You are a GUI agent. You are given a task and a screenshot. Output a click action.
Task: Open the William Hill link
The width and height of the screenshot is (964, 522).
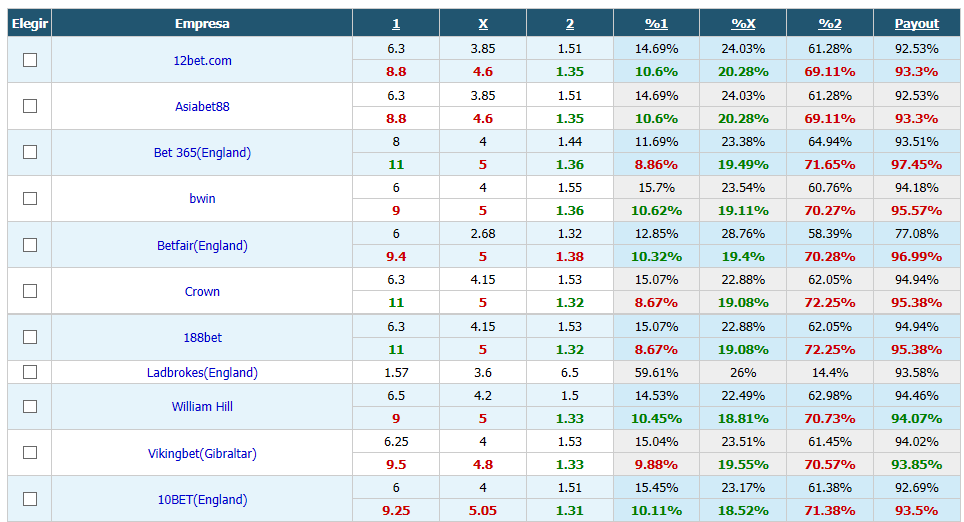click(x=202, y=406)
